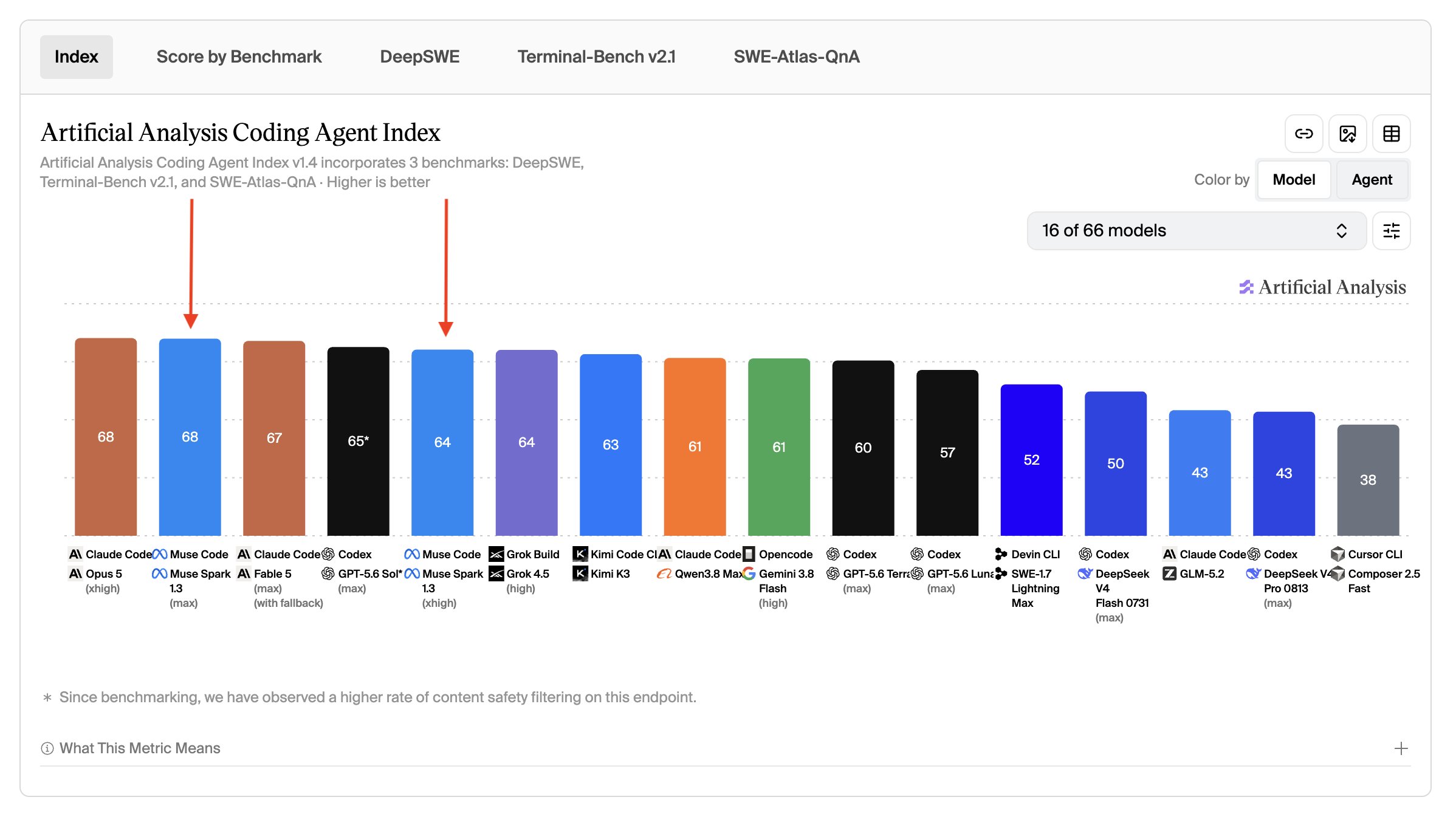The image size is (1456, 814).
Task: Click the Kimi K3 label text
Action: pyautogui.click(x=610, y=573)
